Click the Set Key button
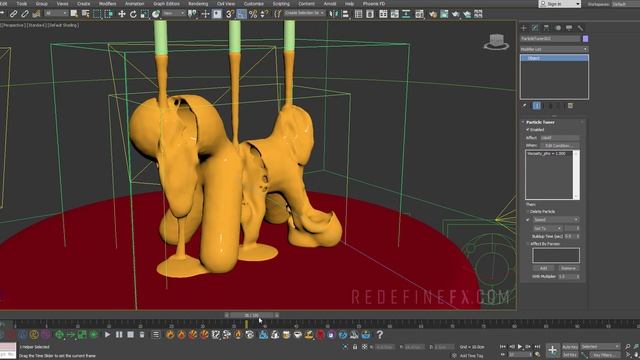Image resolution: width=640 pixels, height=360 pixels. [570, 355]
